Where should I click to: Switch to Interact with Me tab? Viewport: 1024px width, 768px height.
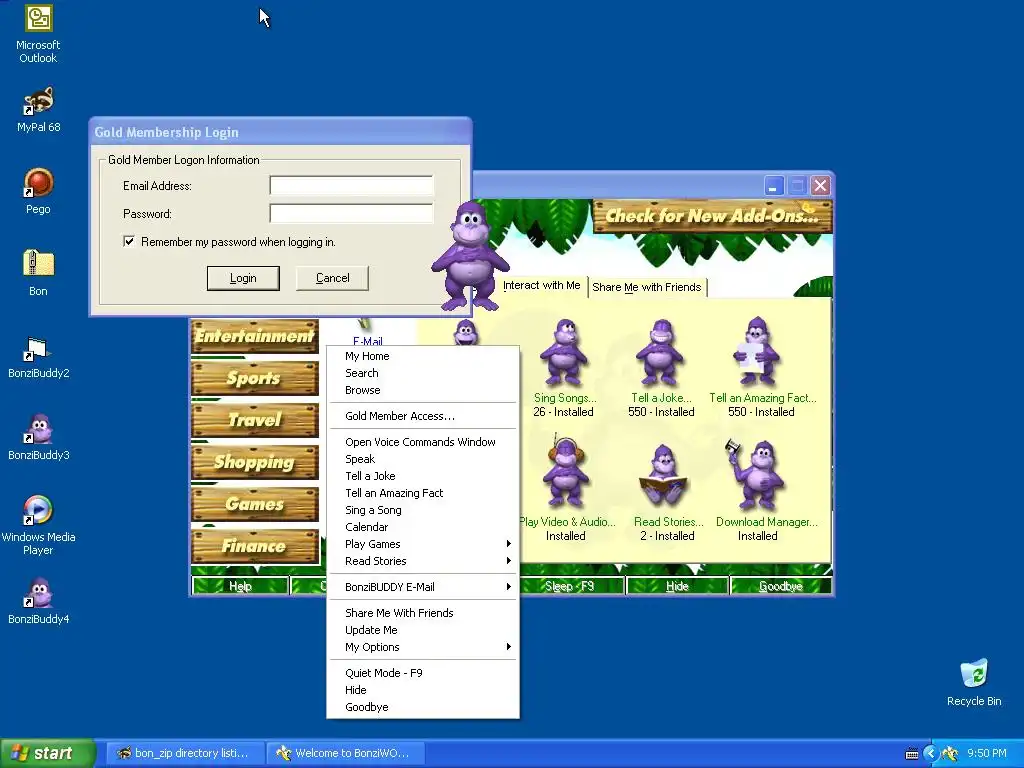(x=541, y=285)
